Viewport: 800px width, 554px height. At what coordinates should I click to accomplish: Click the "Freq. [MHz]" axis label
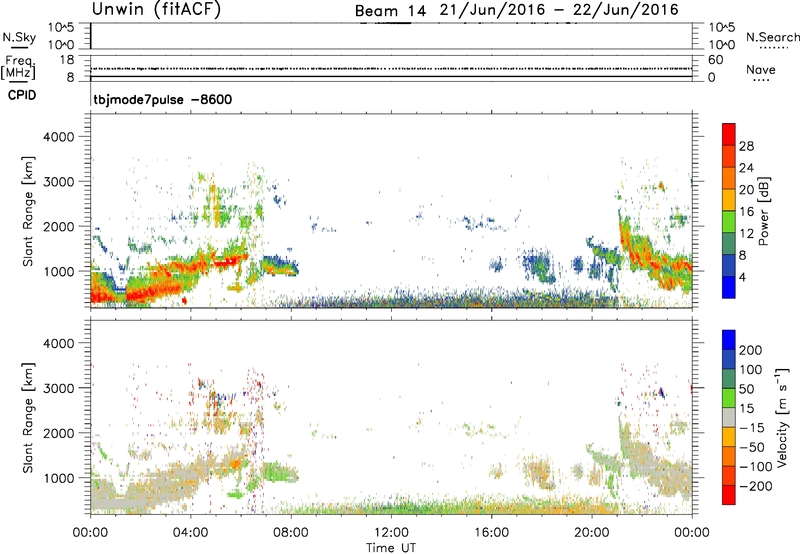coord(18,67)
